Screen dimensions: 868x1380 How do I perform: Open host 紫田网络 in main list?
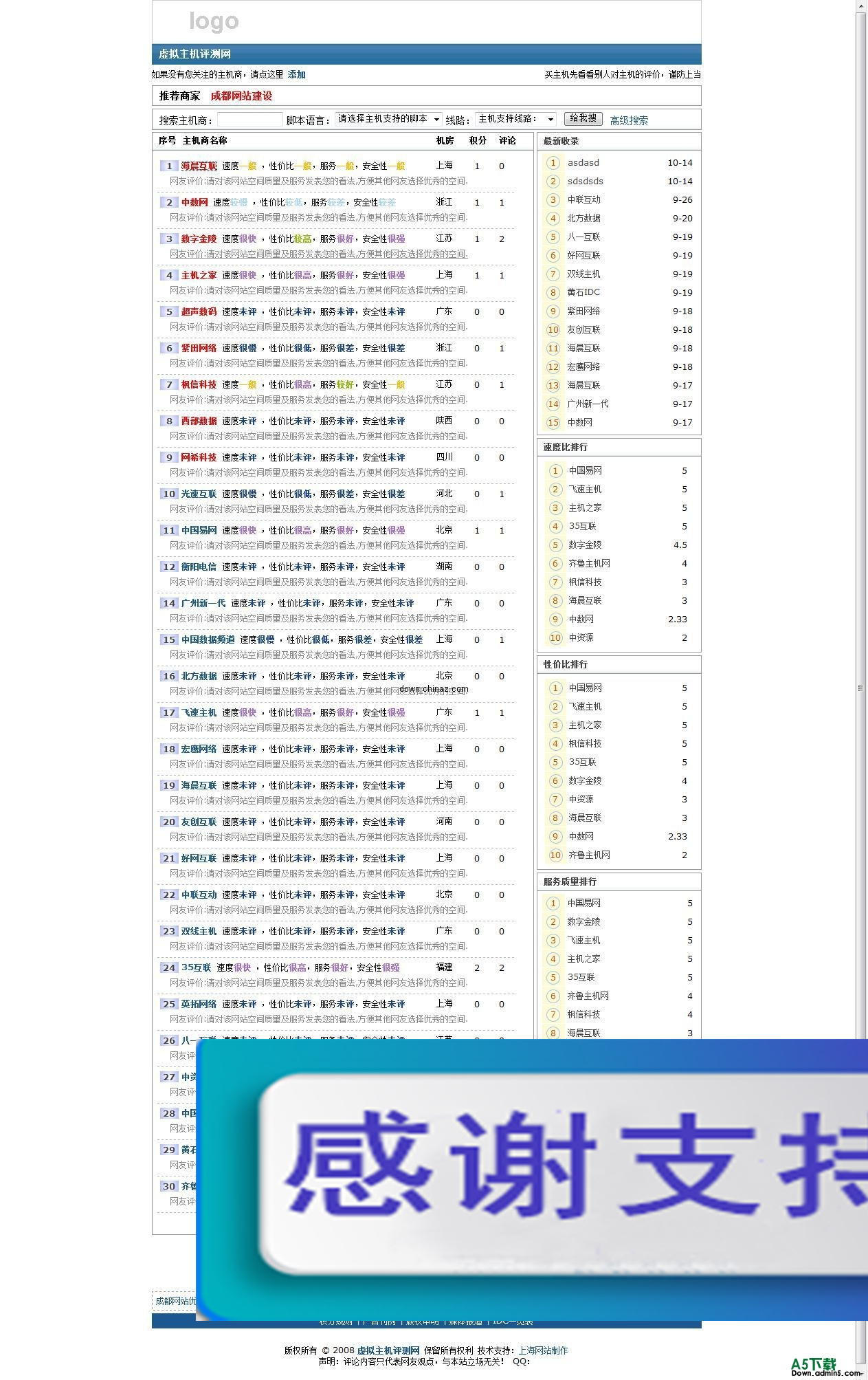199,348
